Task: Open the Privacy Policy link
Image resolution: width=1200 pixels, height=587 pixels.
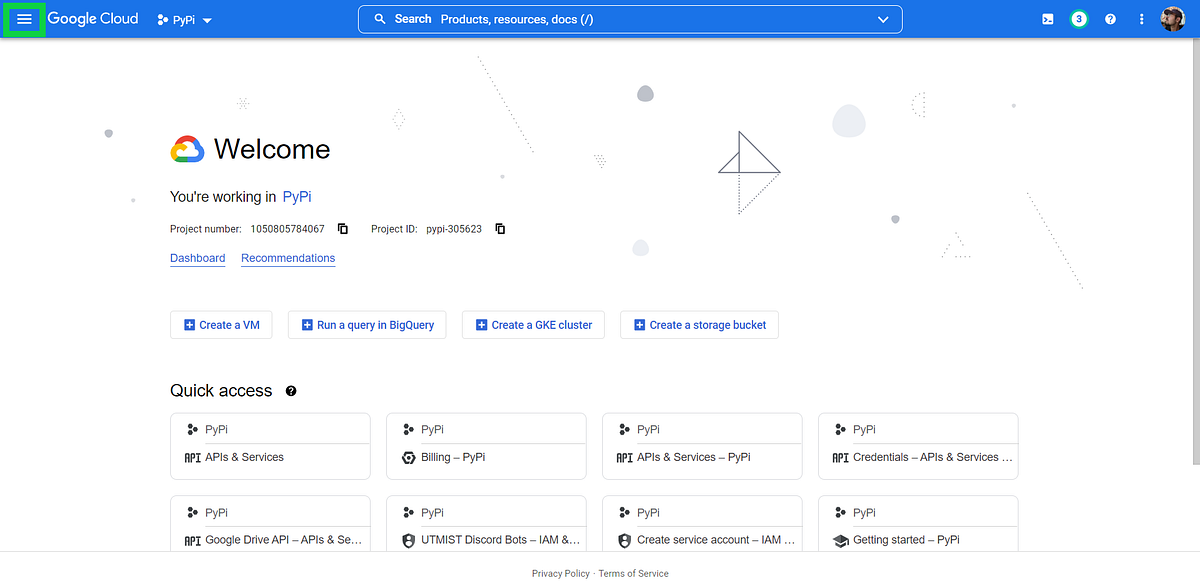Action: coord(560,573)
